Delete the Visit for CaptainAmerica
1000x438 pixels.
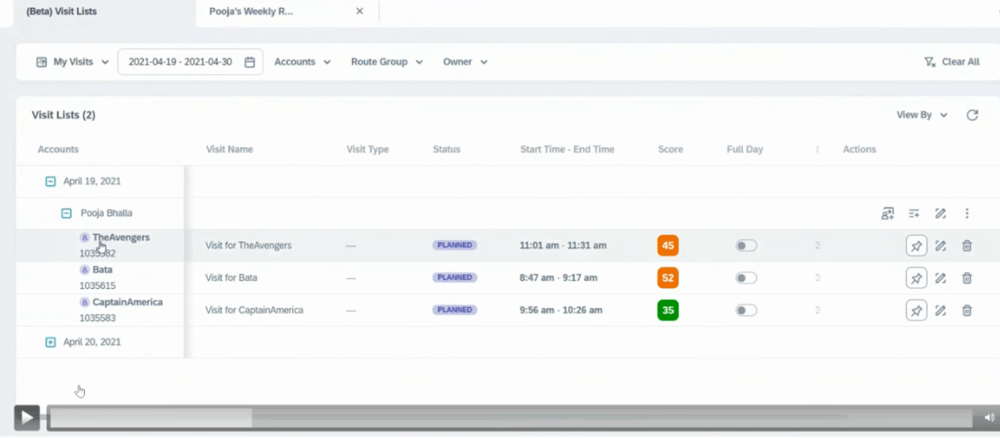coord(967,310)
